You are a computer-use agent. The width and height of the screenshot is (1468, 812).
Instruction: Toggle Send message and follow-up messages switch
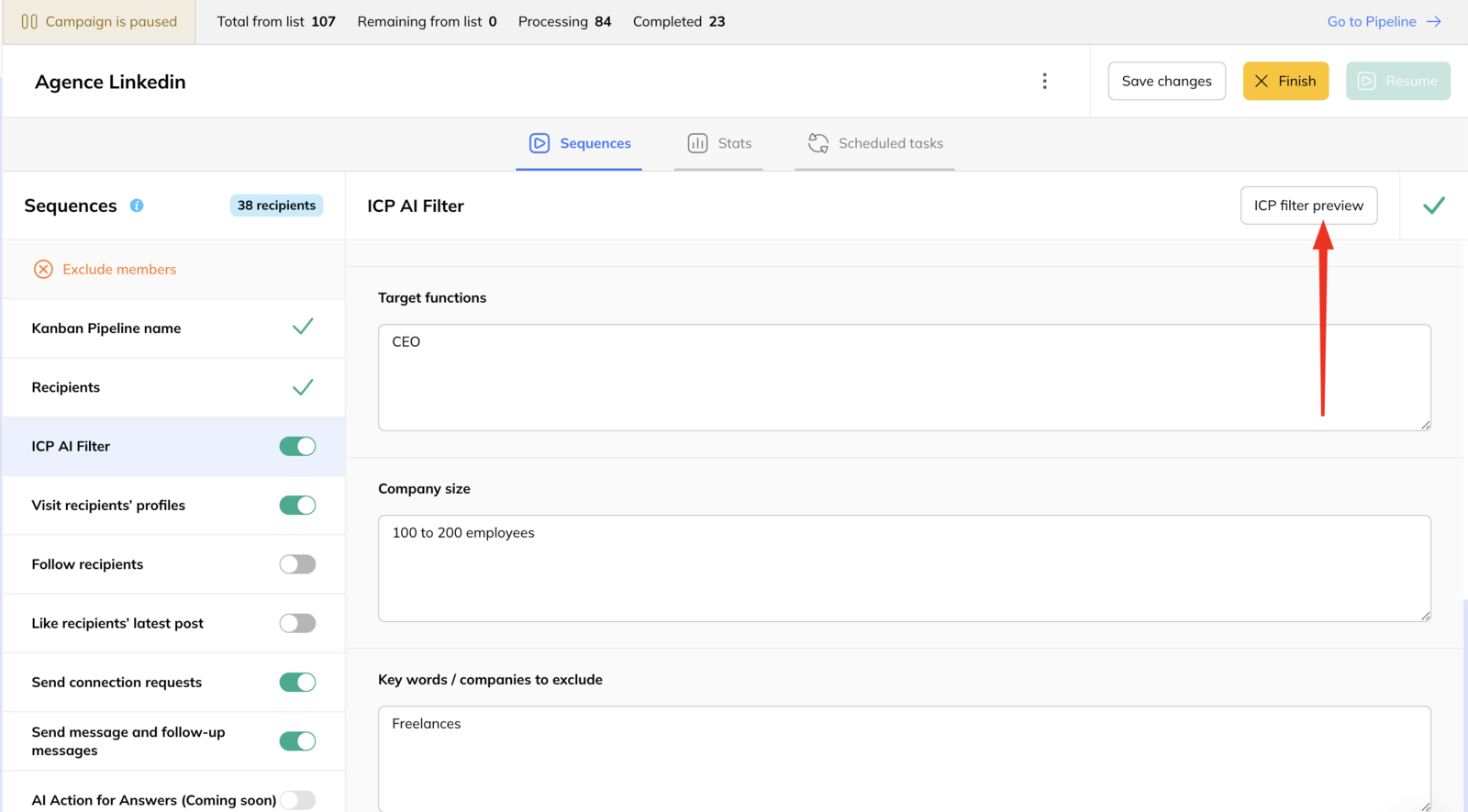pos(297,740)
